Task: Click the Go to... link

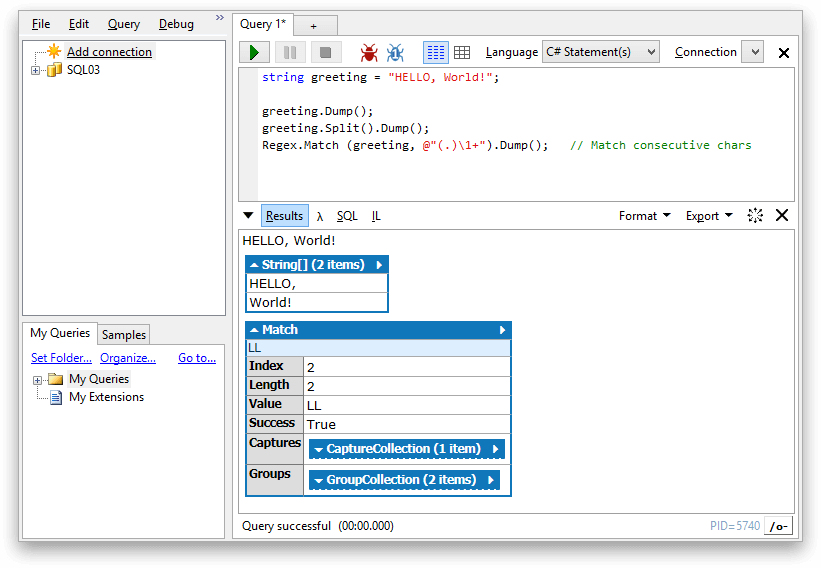Action: [x=197, y=358]
